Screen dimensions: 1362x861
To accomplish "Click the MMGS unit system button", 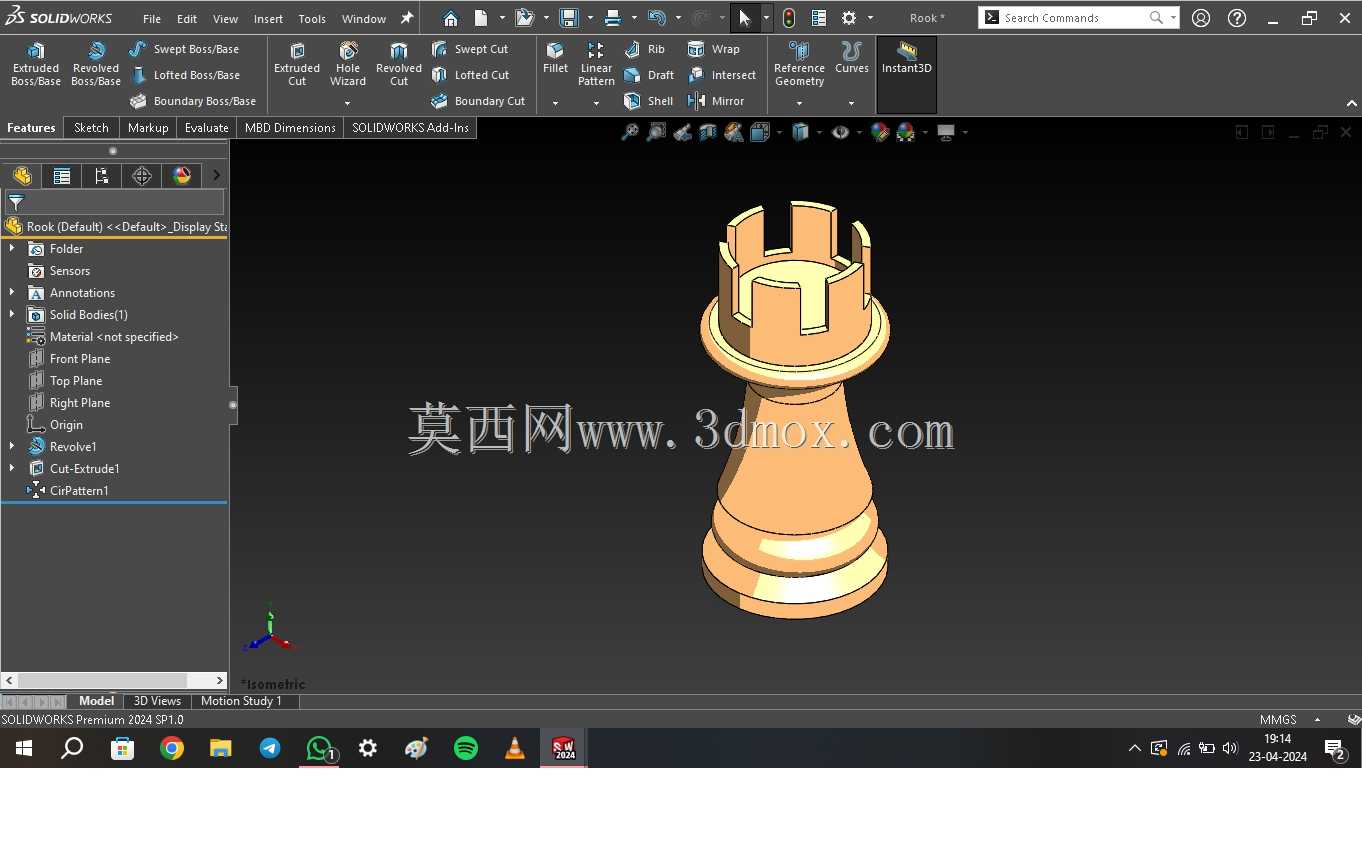I will pyautogui.click(x=1278, y=720).
